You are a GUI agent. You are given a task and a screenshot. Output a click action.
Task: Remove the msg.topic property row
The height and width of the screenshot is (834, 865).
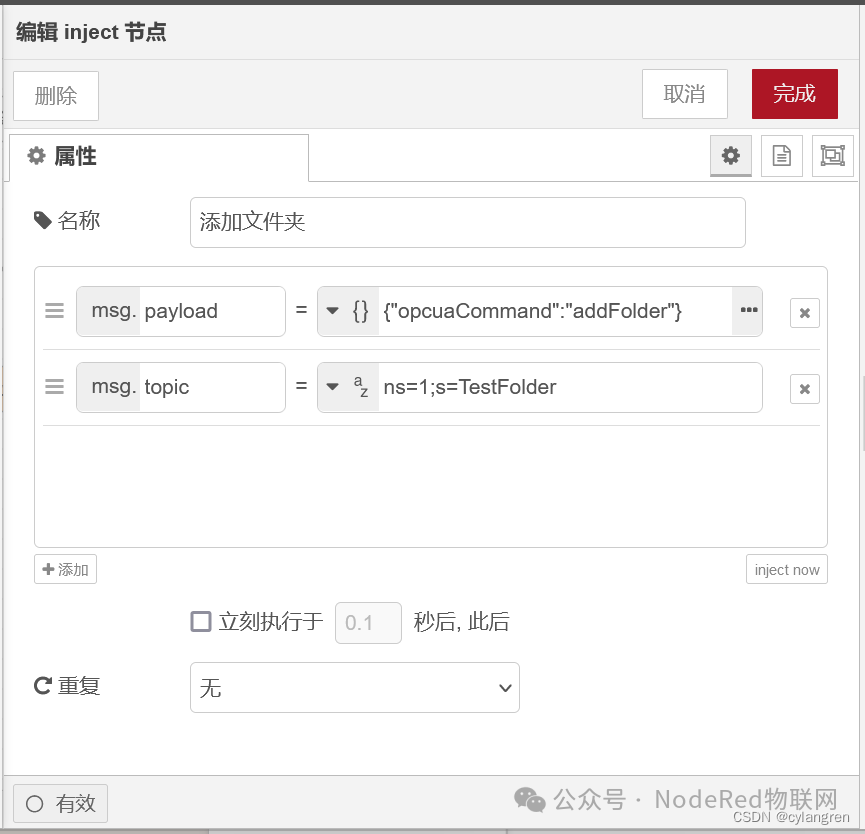coord(804,389)
